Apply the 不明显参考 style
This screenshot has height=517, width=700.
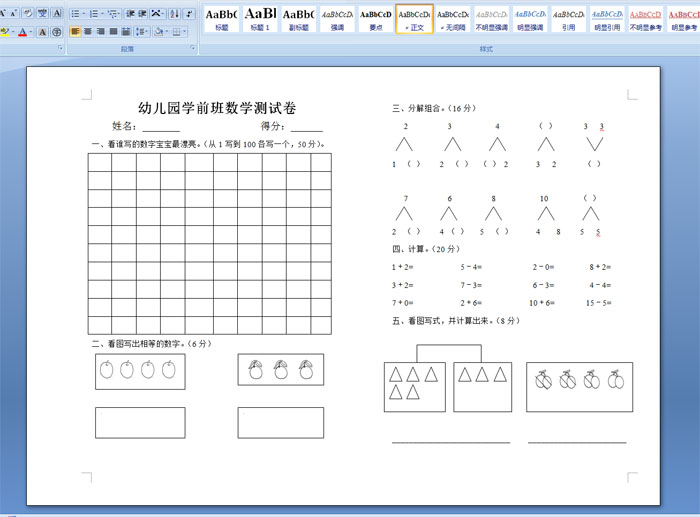[646, 19]
